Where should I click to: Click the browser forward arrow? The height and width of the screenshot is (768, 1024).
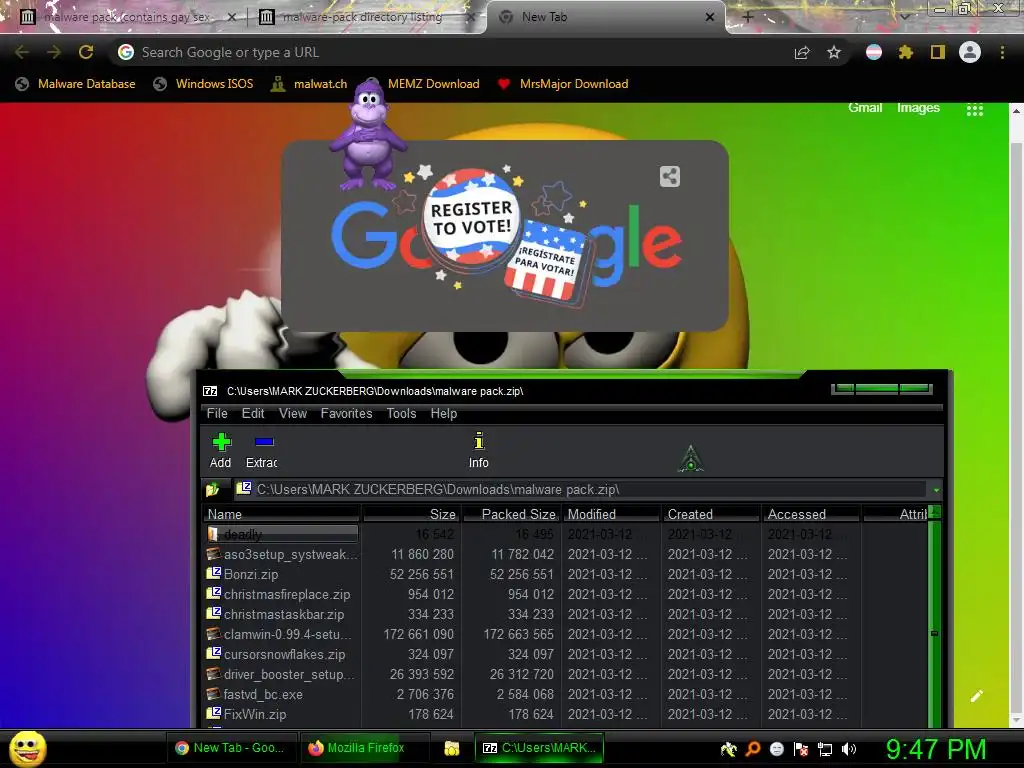[x=54, y=52]
